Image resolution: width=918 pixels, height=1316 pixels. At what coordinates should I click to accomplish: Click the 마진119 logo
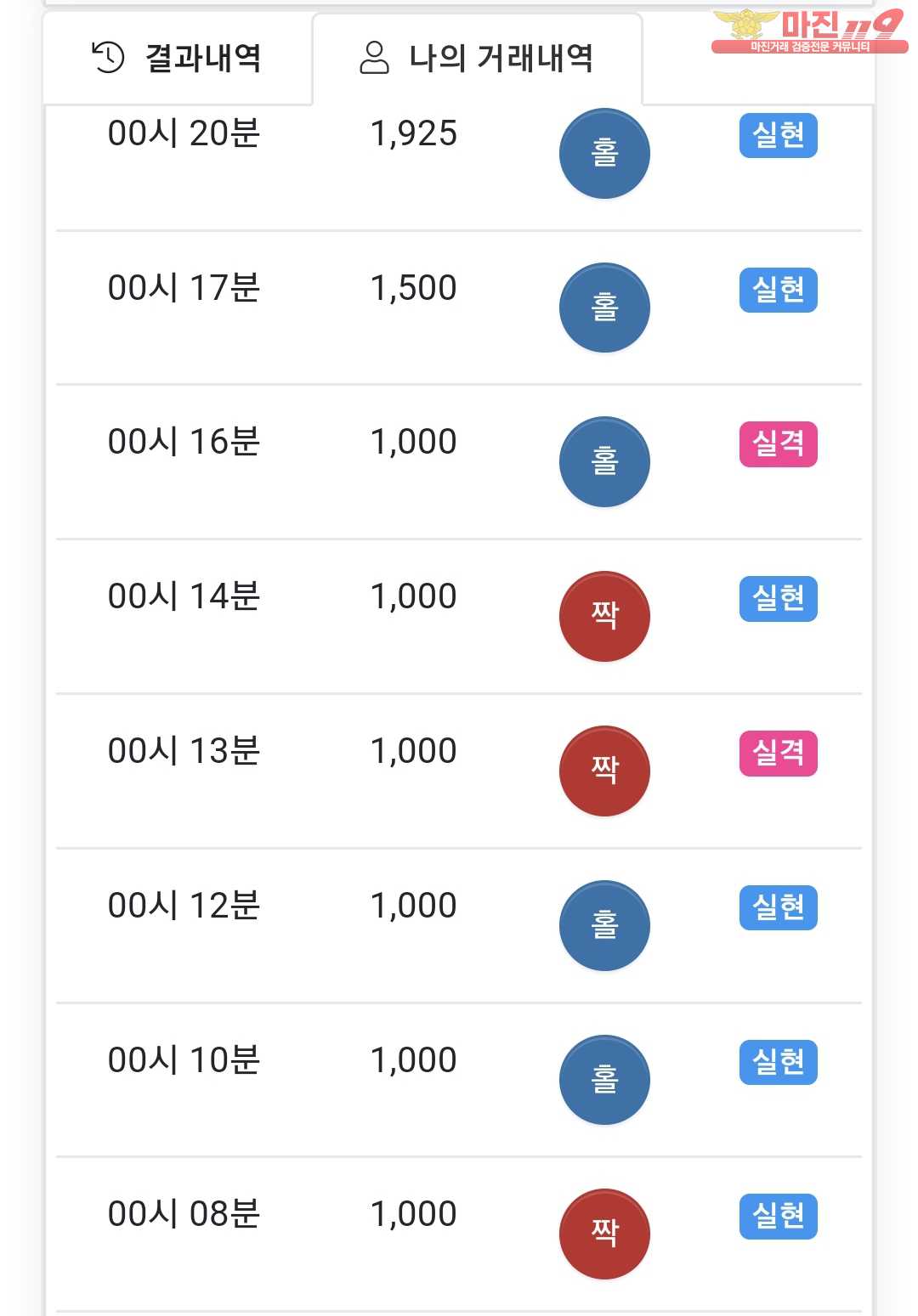coord(808,31)
